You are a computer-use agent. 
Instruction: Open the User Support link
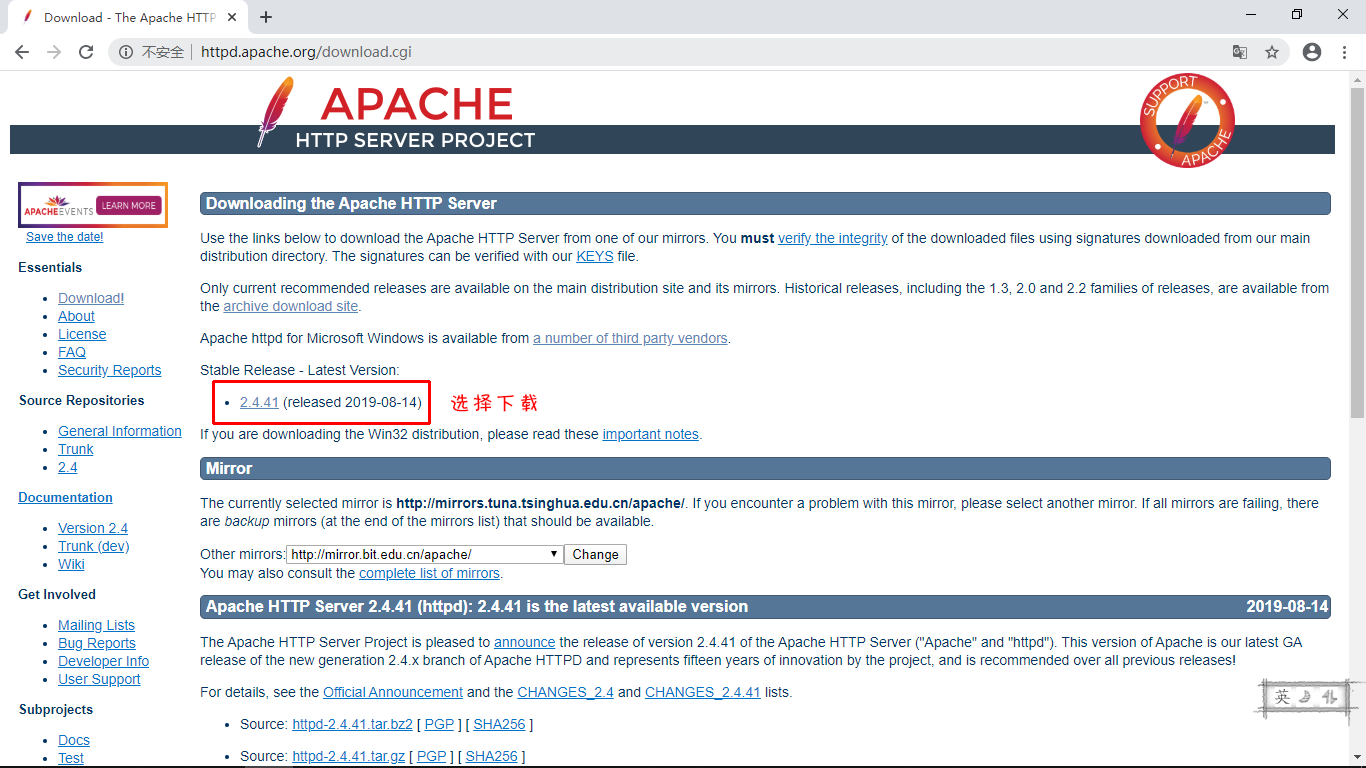pyautogui.click(x=99, y=679)
